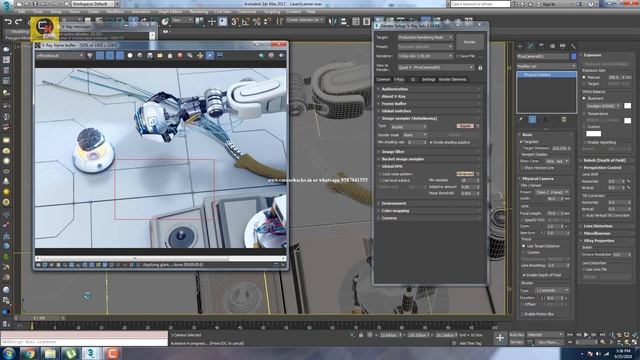The height and width of the screenshot is (360, 640).
Task: Click the Illuminant white color swatch
Action: point(627,106)
